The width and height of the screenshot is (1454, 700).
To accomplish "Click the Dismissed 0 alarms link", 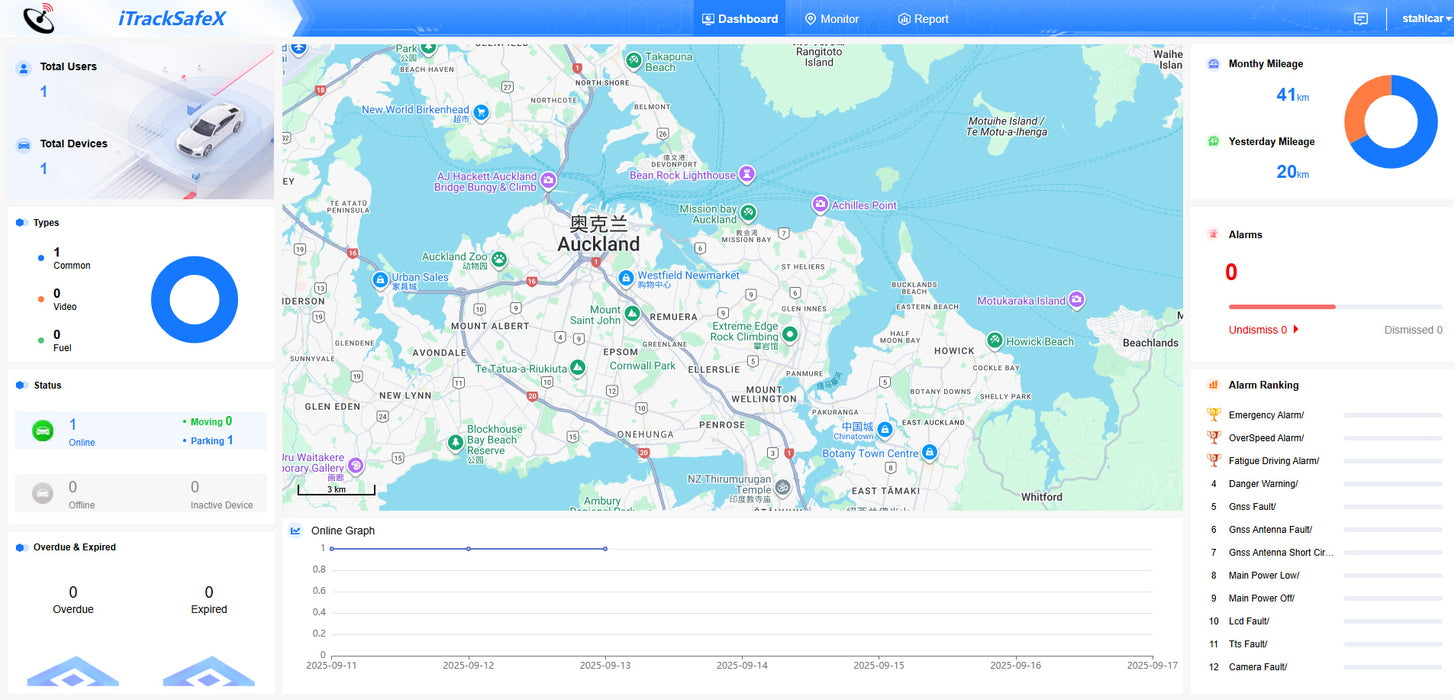I will (x=1412, y=330).
